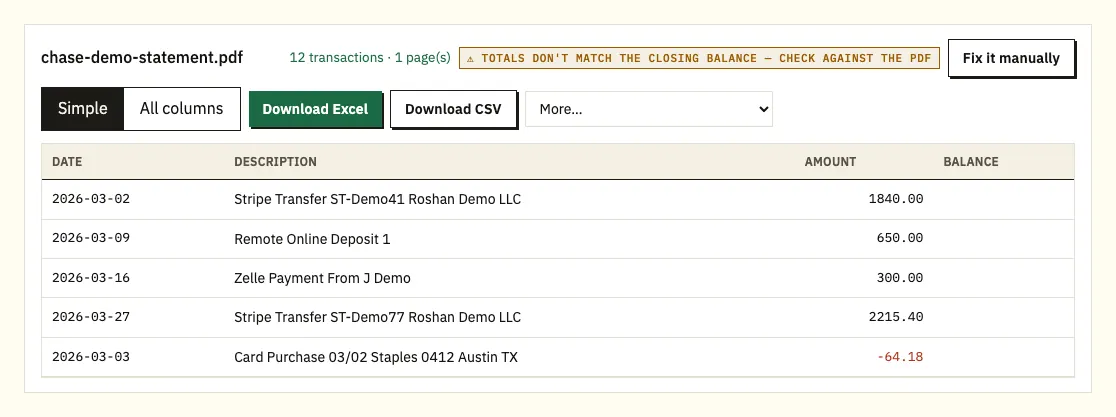Select the negative amount -64.18
The height and width of the screenshot is (417, 1116).
point(900,357)
